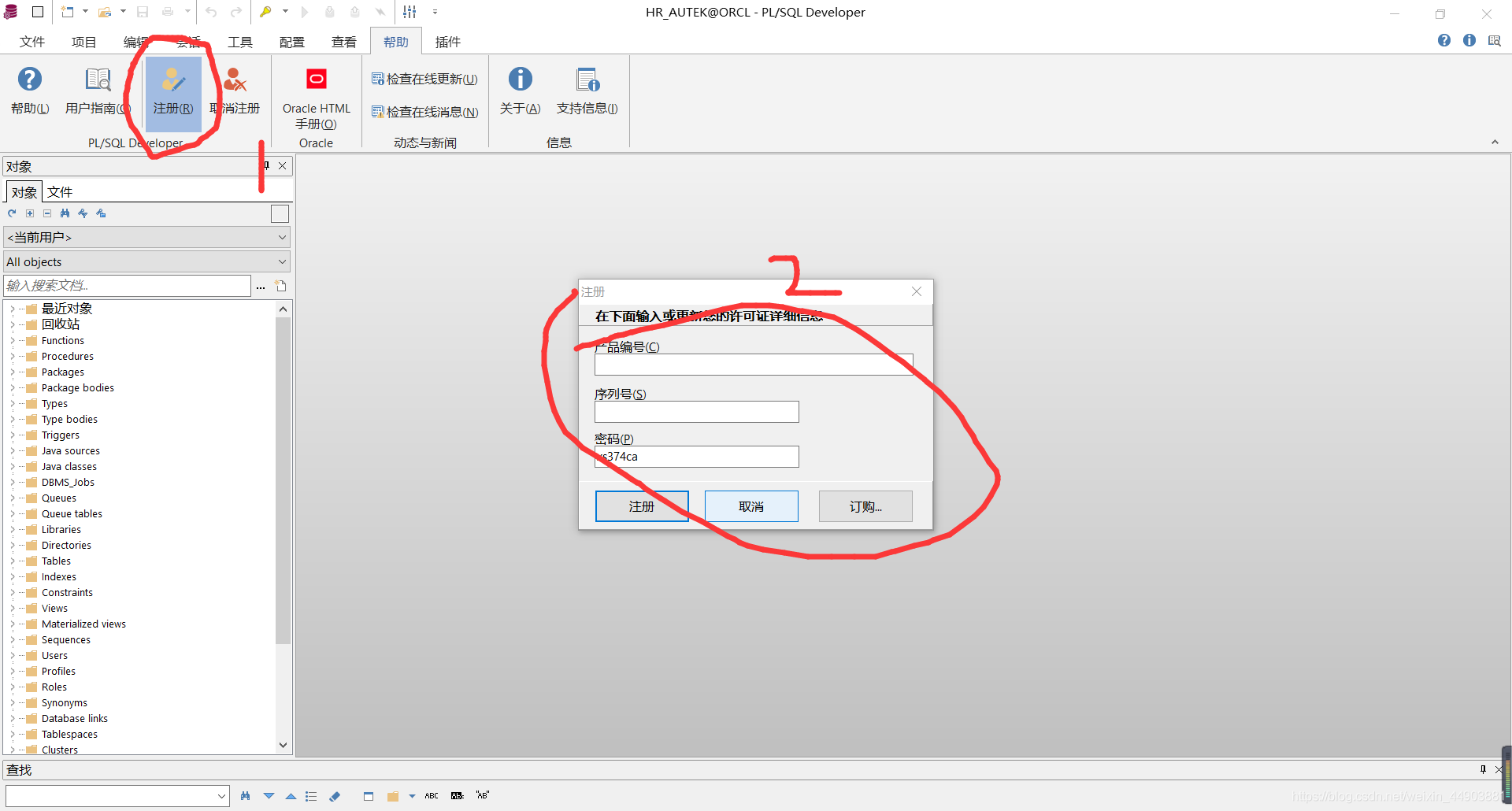Open the 文件 menu
The height and width of the screenshot is (811, 1512).
32,42
